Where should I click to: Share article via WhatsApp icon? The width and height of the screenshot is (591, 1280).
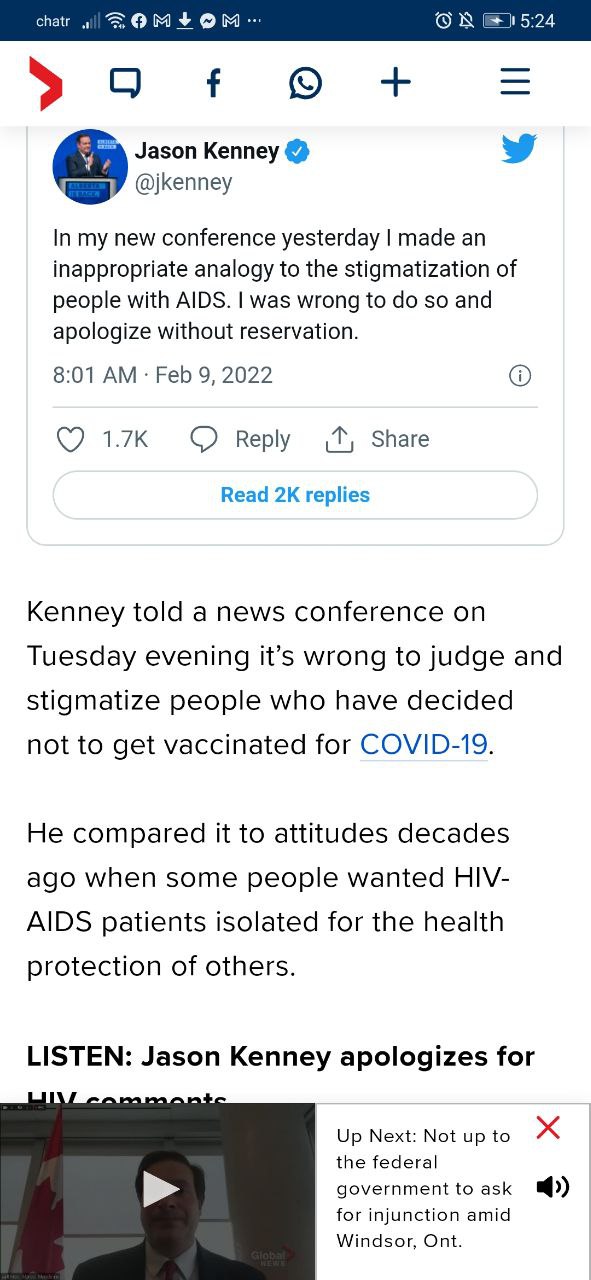tap(305, 82)
